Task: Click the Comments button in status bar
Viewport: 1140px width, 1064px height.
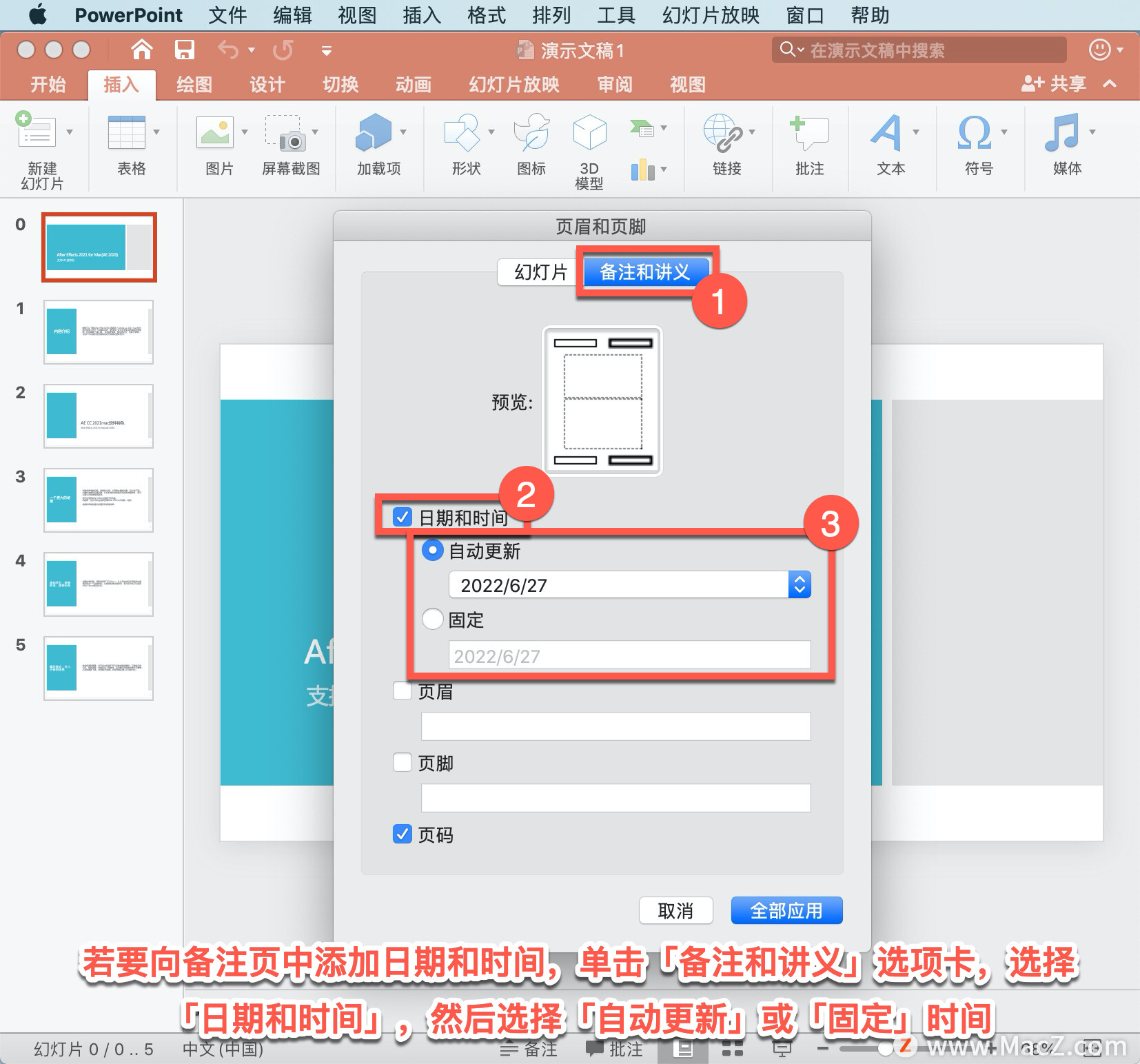Action: 615,1049
